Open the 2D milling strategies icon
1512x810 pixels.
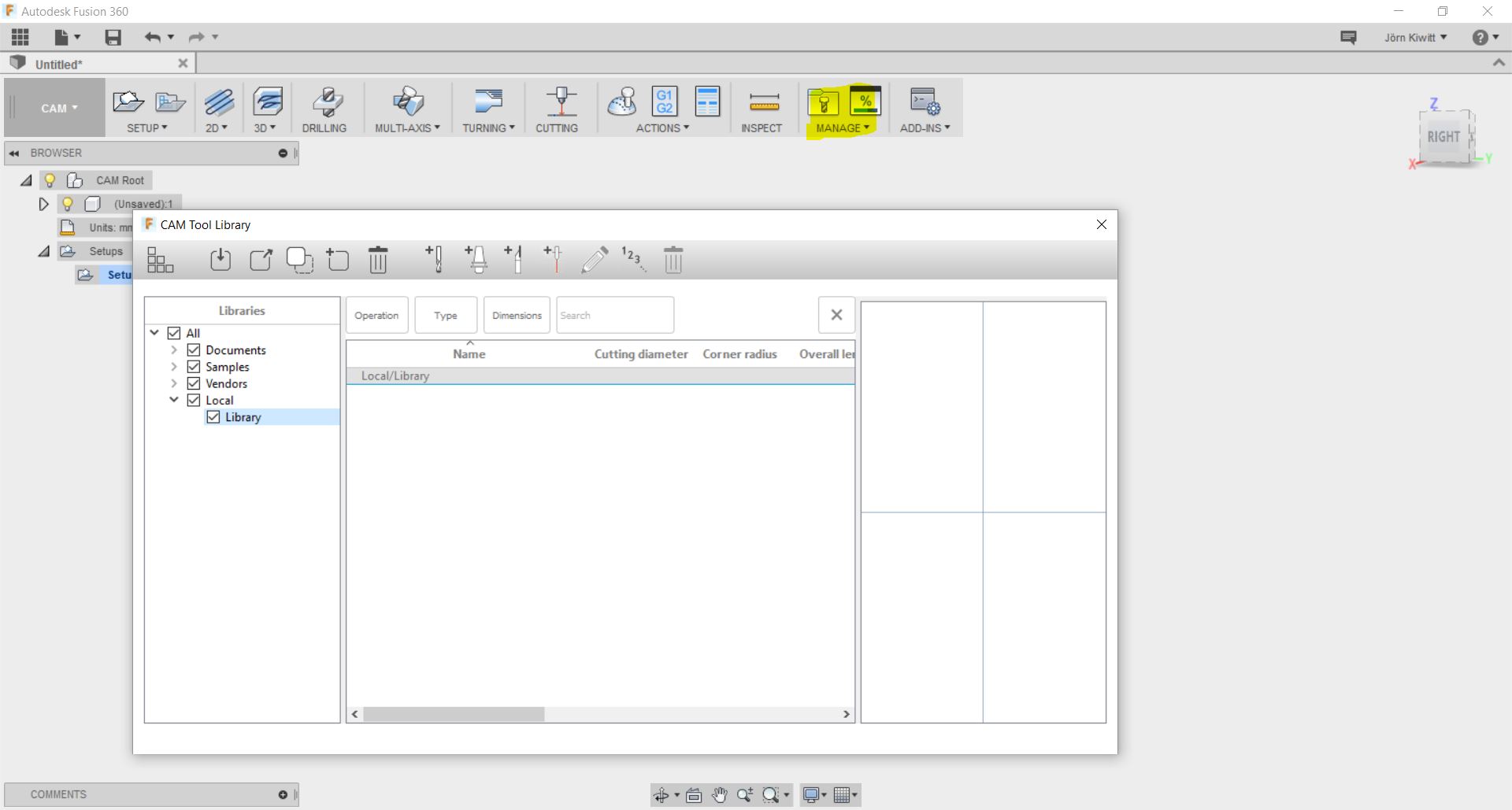click(x=219, y=102)
